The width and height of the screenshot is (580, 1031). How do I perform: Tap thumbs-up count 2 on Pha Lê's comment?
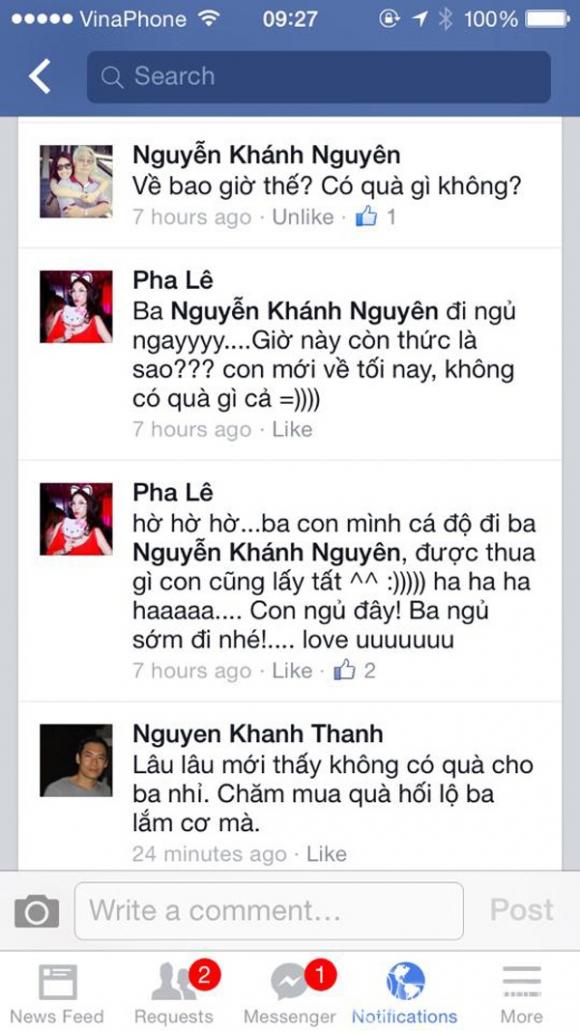(354, 671)
